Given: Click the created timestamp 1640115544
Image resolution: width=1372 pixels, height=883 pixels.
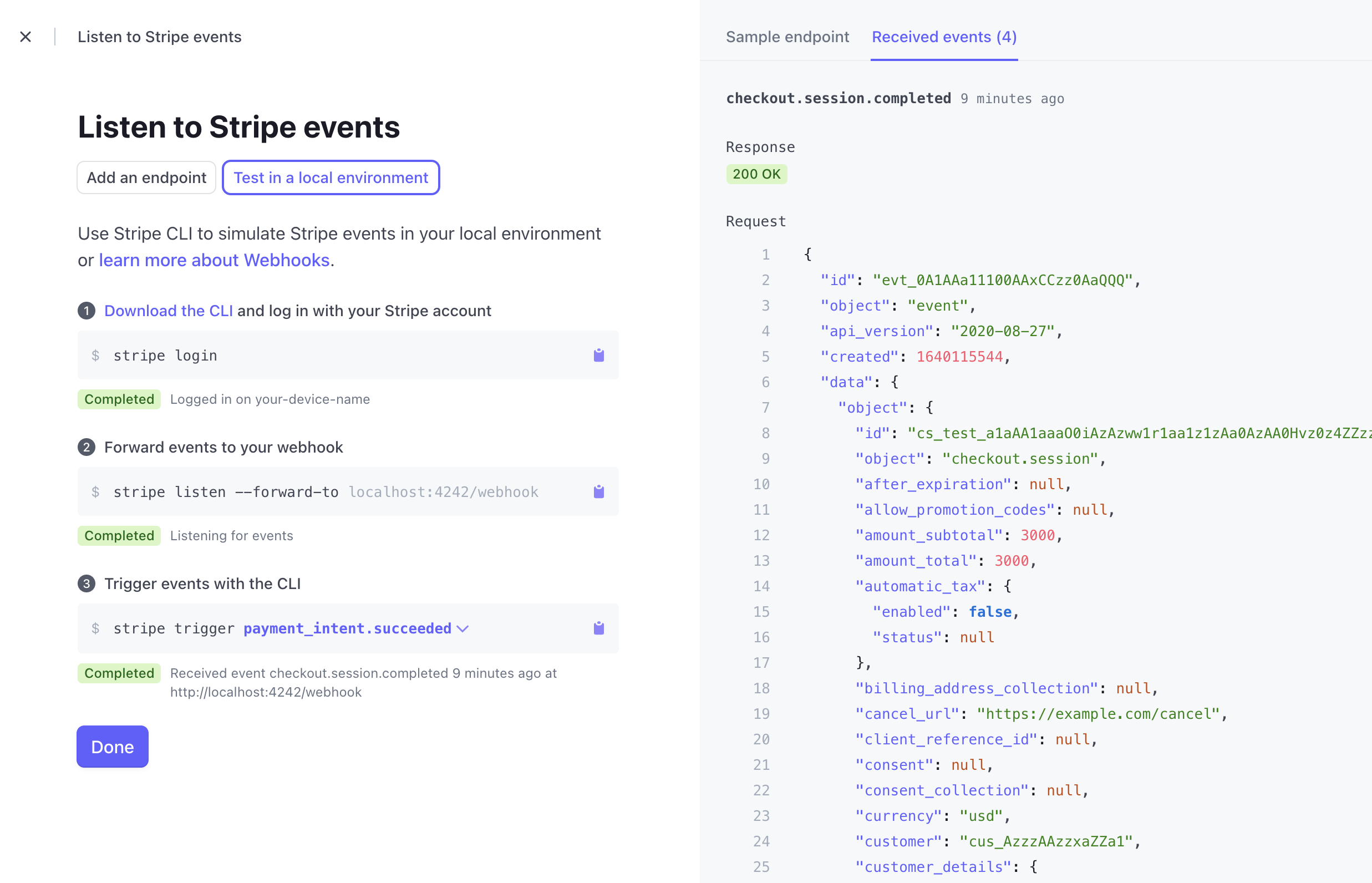Looking at the screenshot, I should coord(959,356).
